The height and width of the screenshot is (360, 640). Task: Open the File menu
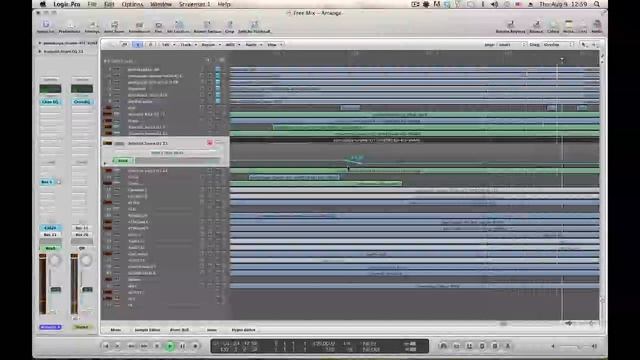[92, 4]
